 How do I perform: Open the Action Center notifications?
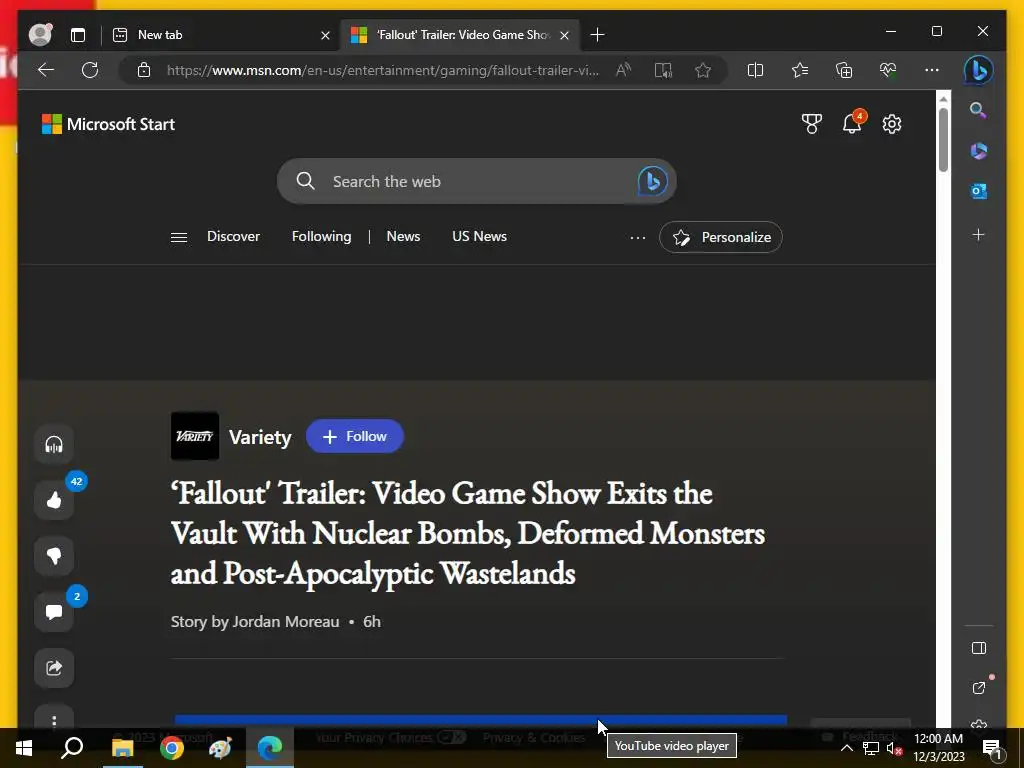tap(991, 748)
